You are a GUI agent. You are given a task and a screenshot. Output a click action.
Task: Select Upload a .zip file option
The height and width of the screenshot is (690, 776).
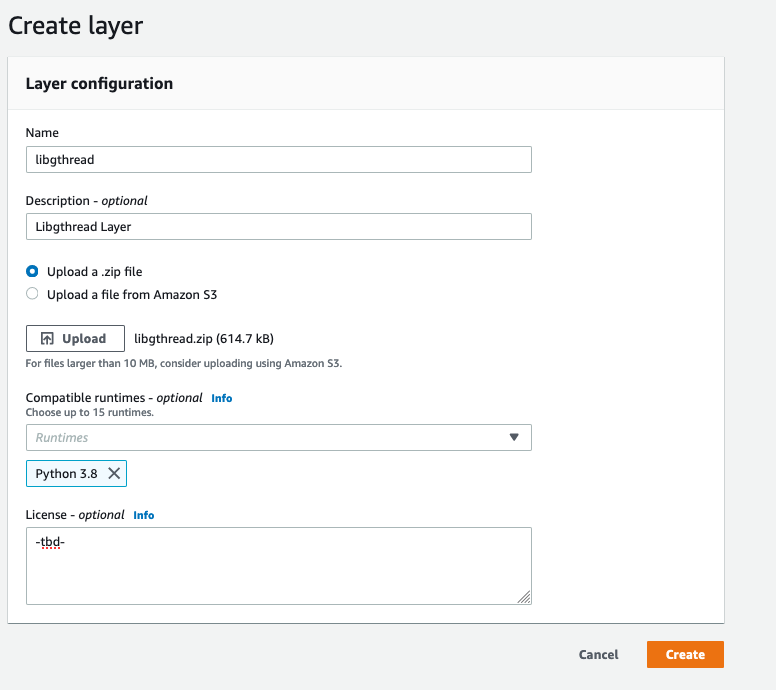tap(32, 271)
